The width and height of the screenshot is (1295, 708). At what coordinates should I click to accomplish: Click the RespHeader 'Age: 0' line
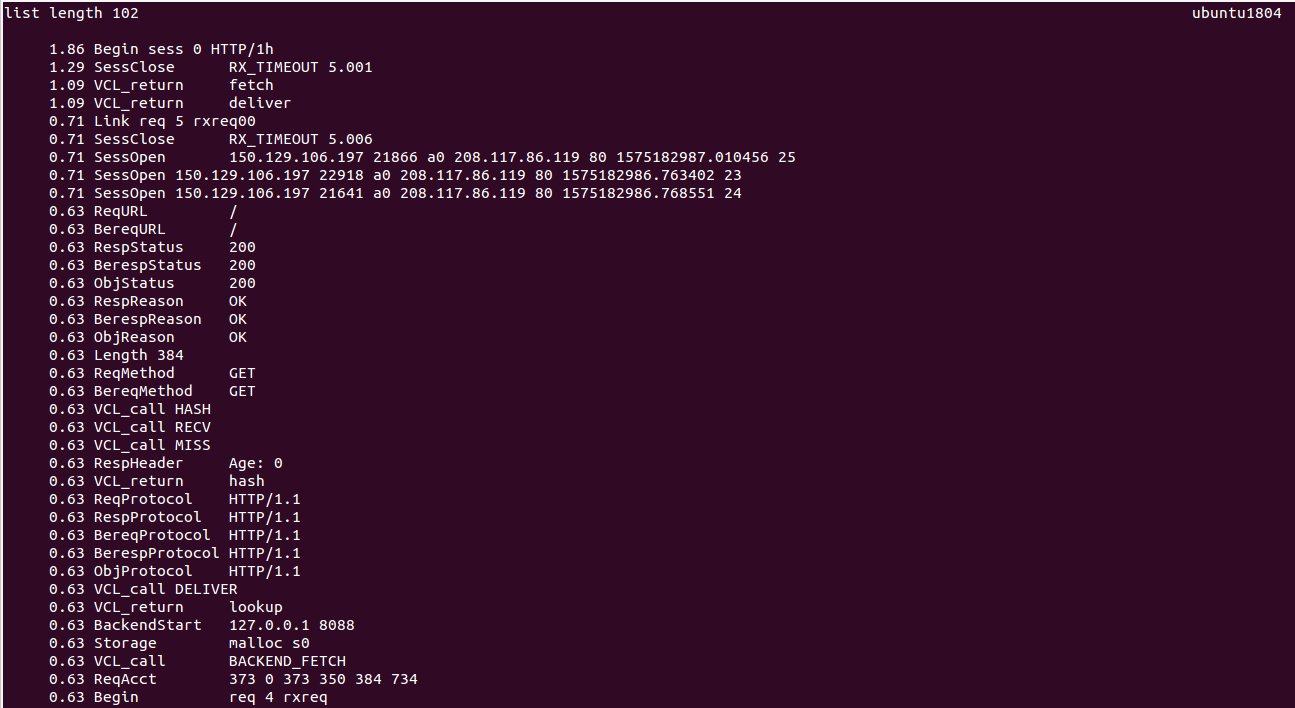pyautogui.click(x=166, y=463)
